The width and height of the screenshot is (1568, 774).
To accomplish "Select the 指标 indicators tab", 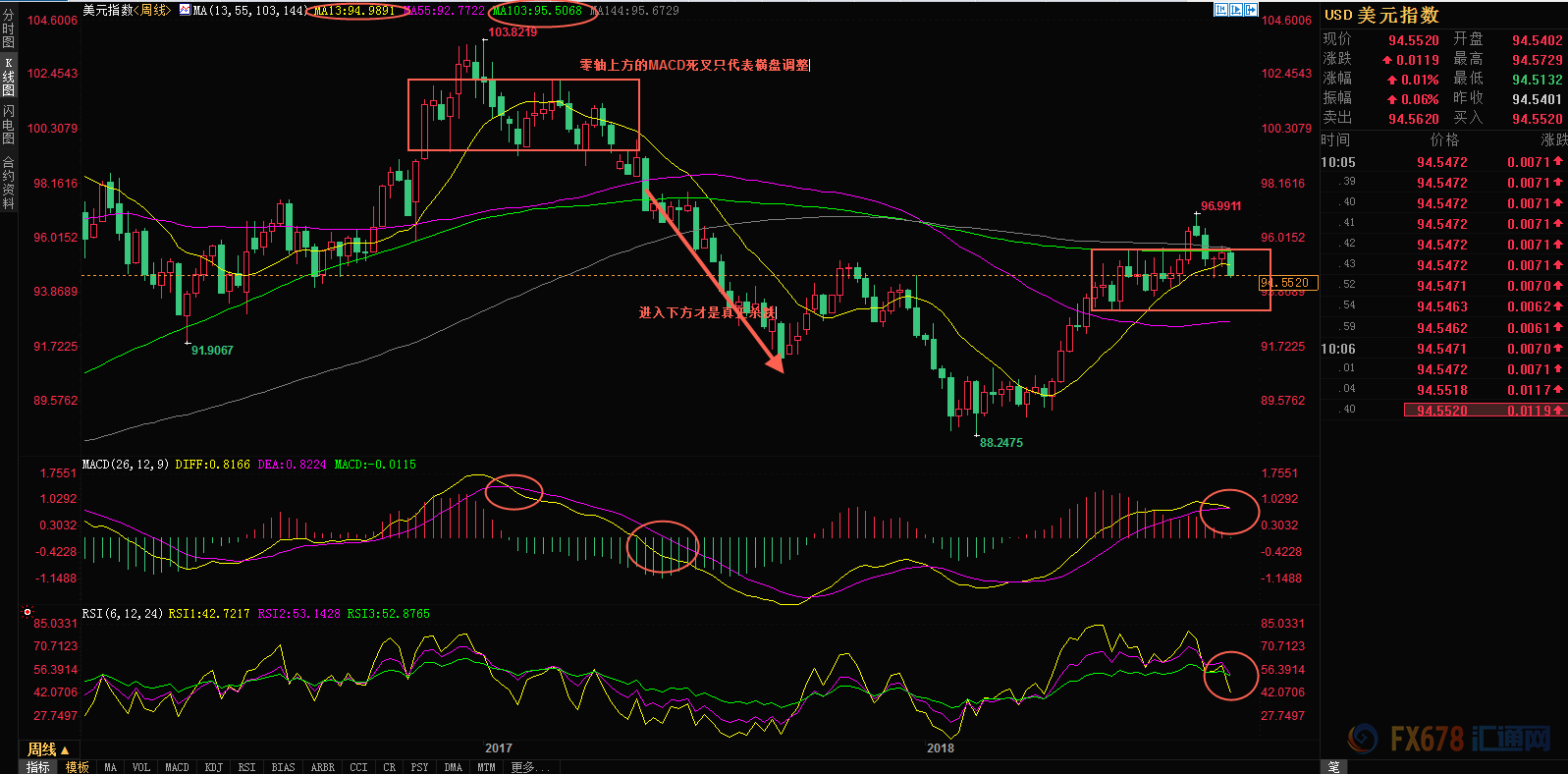I will tap(38, 767).
